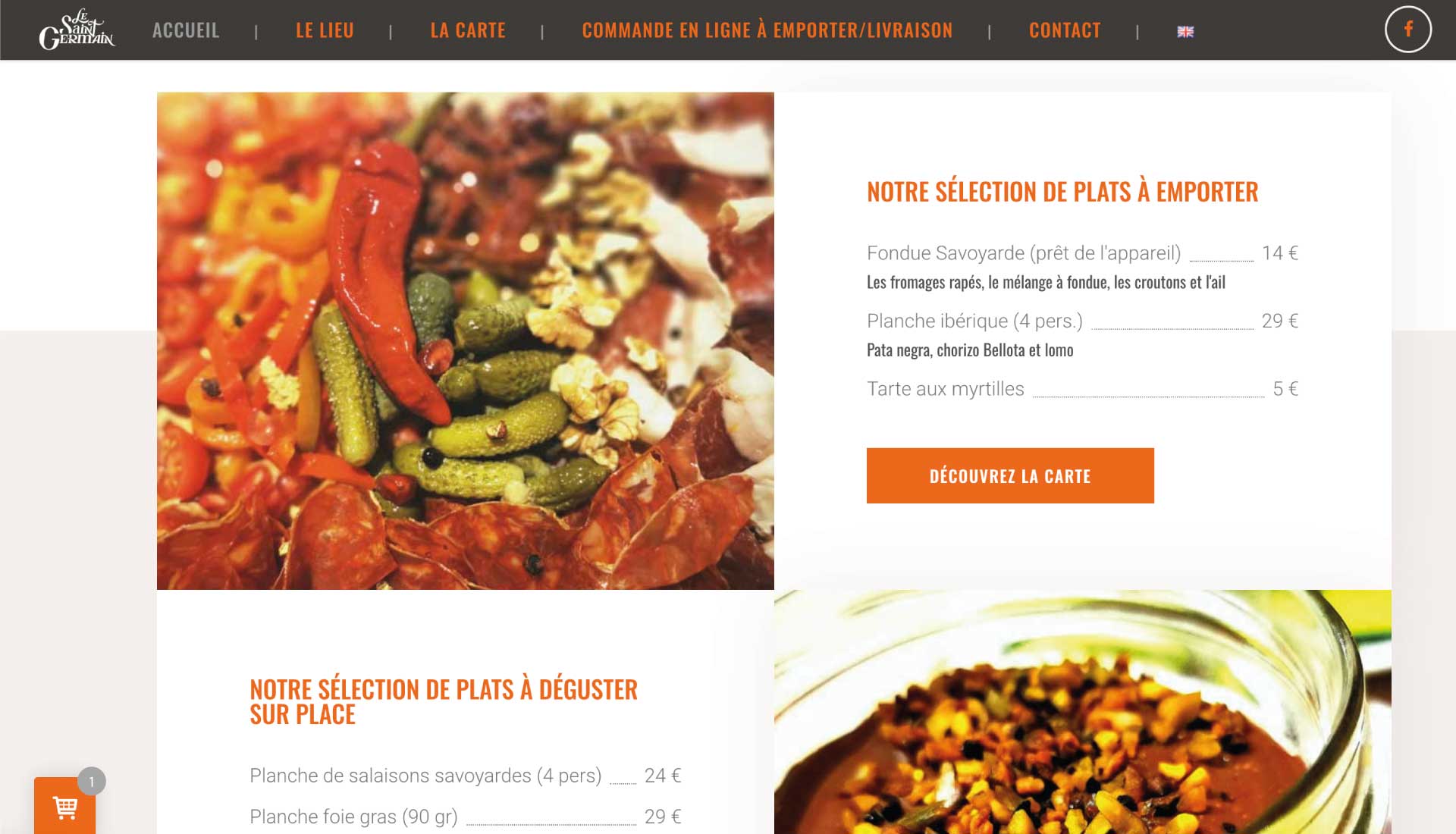
Task: Click the glass jar dish photo
Action: pos(1082,712)
